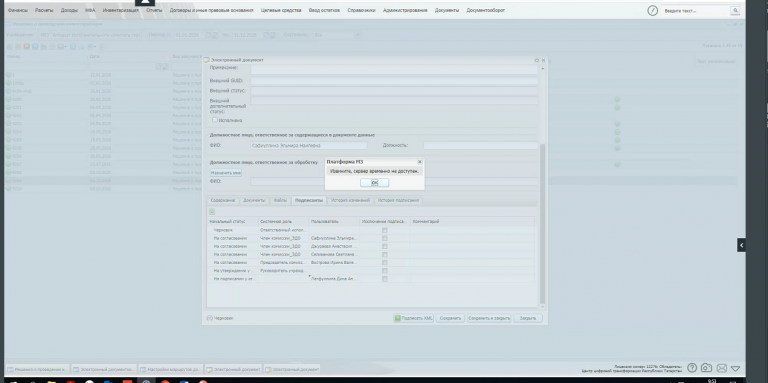Click the Пользователь column header

[334, 221]
